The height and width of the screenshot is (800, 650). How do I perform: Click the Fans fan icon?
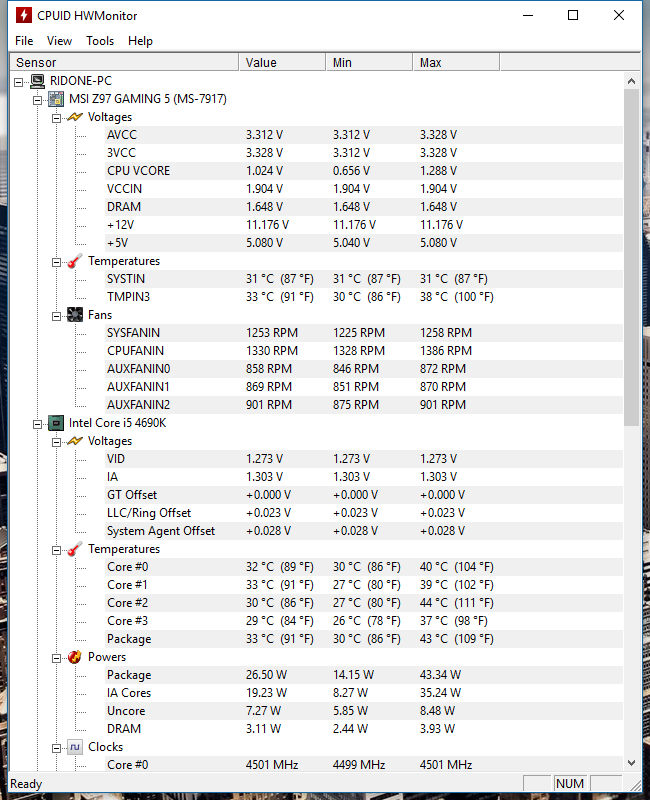pyautogui.click(x=74, y=315)
